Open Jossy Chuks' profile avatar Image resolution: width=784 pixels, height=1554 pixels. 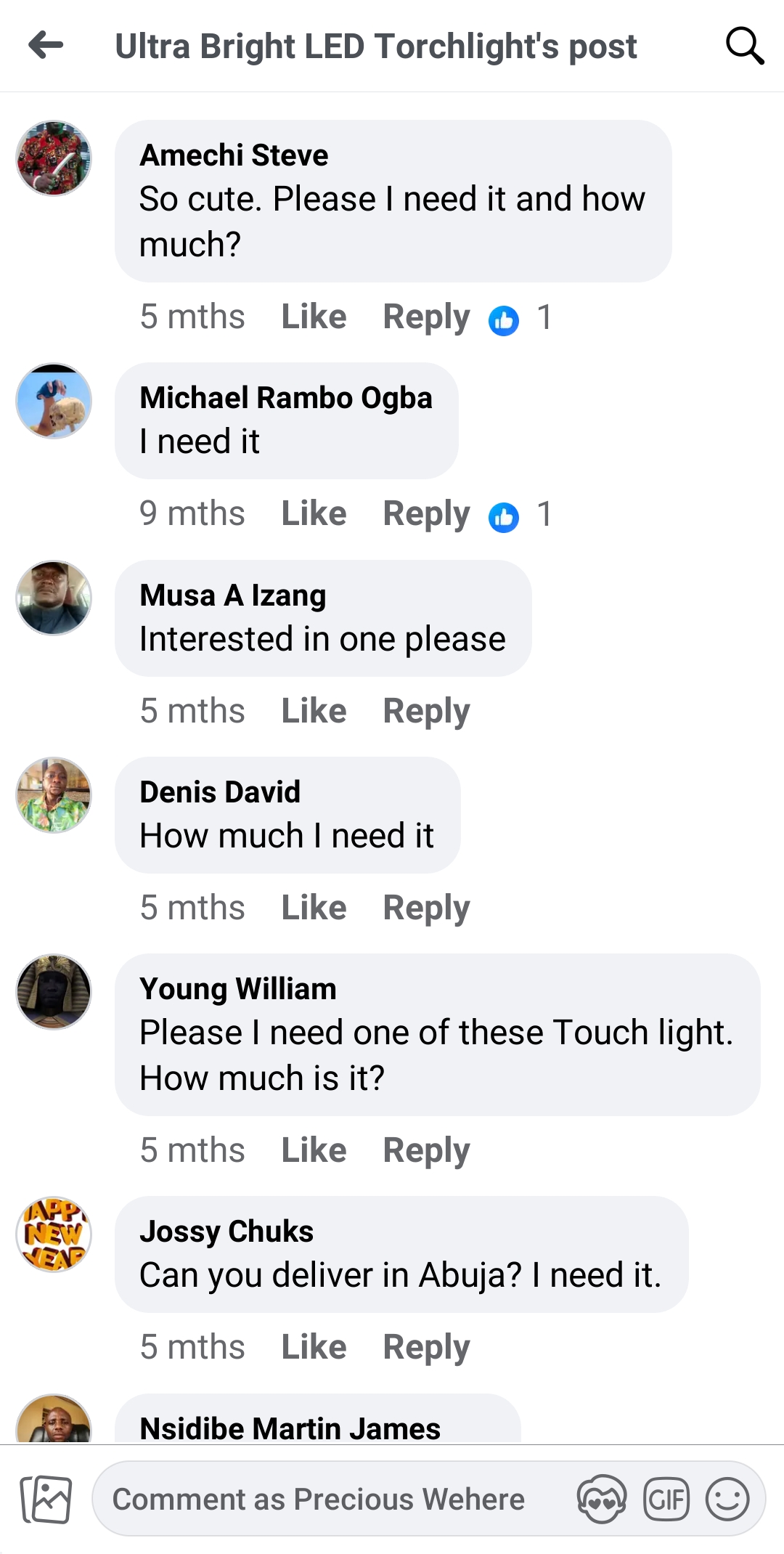[x=54, y=1234]
